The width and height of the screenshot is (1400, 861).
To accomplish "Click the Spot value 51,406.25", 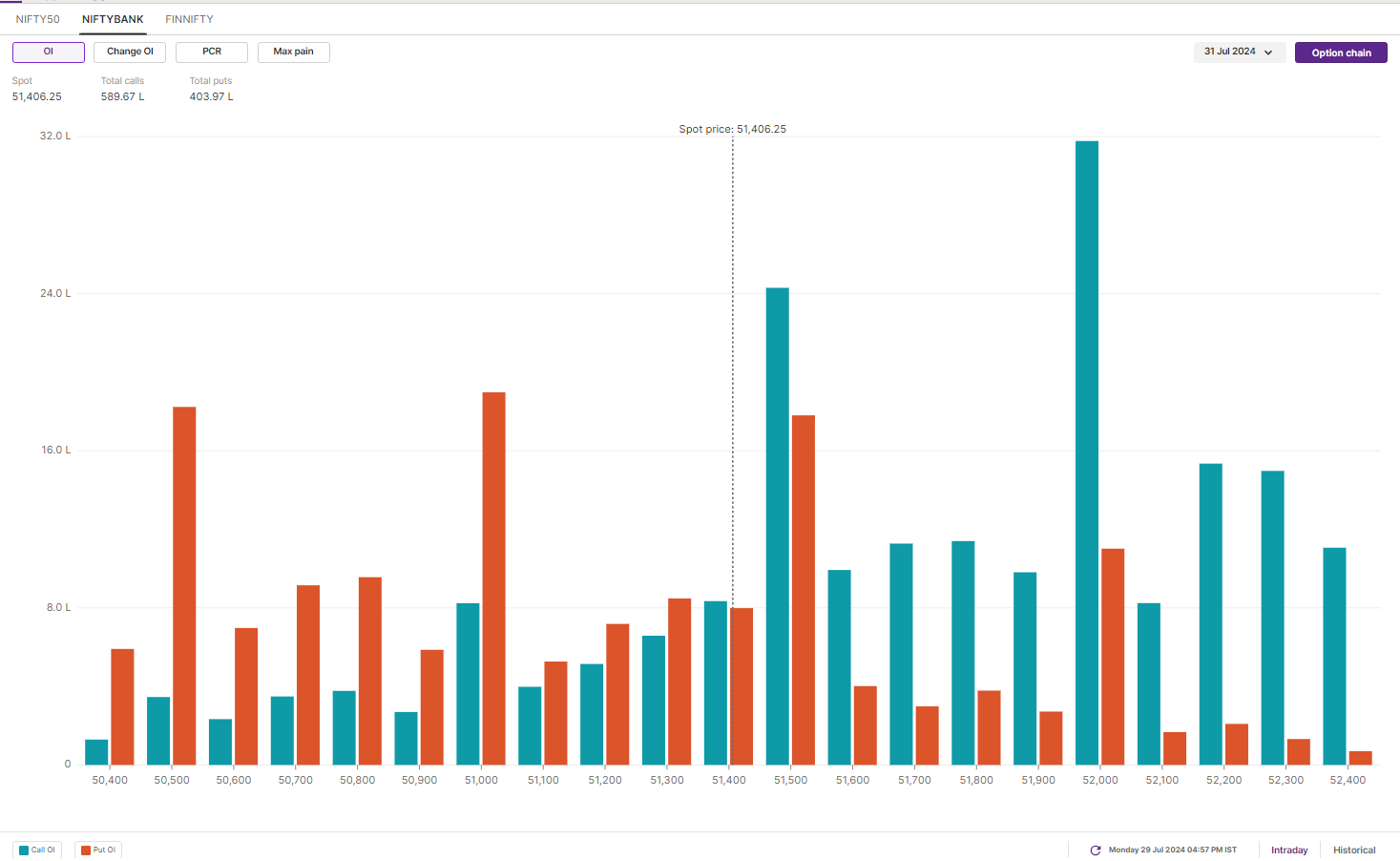I will pyautogui.click(x=37, y=96).
